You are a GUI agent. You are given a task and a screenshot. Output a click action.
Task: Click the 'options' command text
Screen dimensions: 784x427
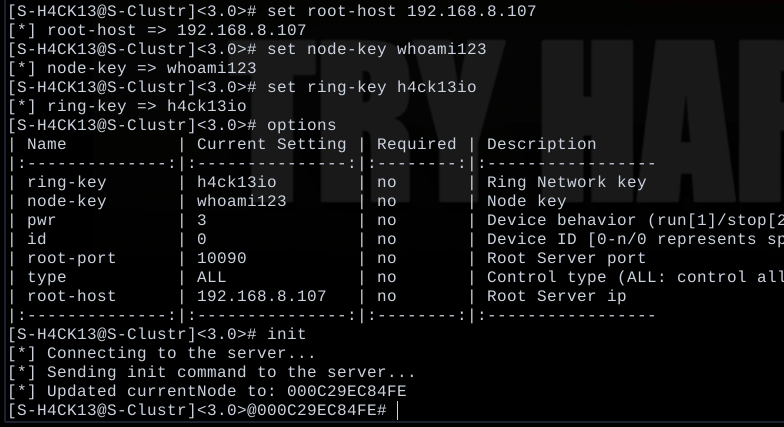tap(302, 125)
